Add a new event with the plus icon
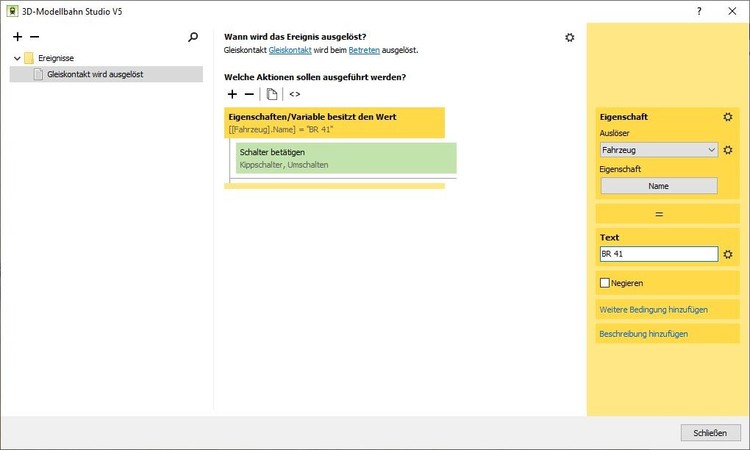 (18, 37)
